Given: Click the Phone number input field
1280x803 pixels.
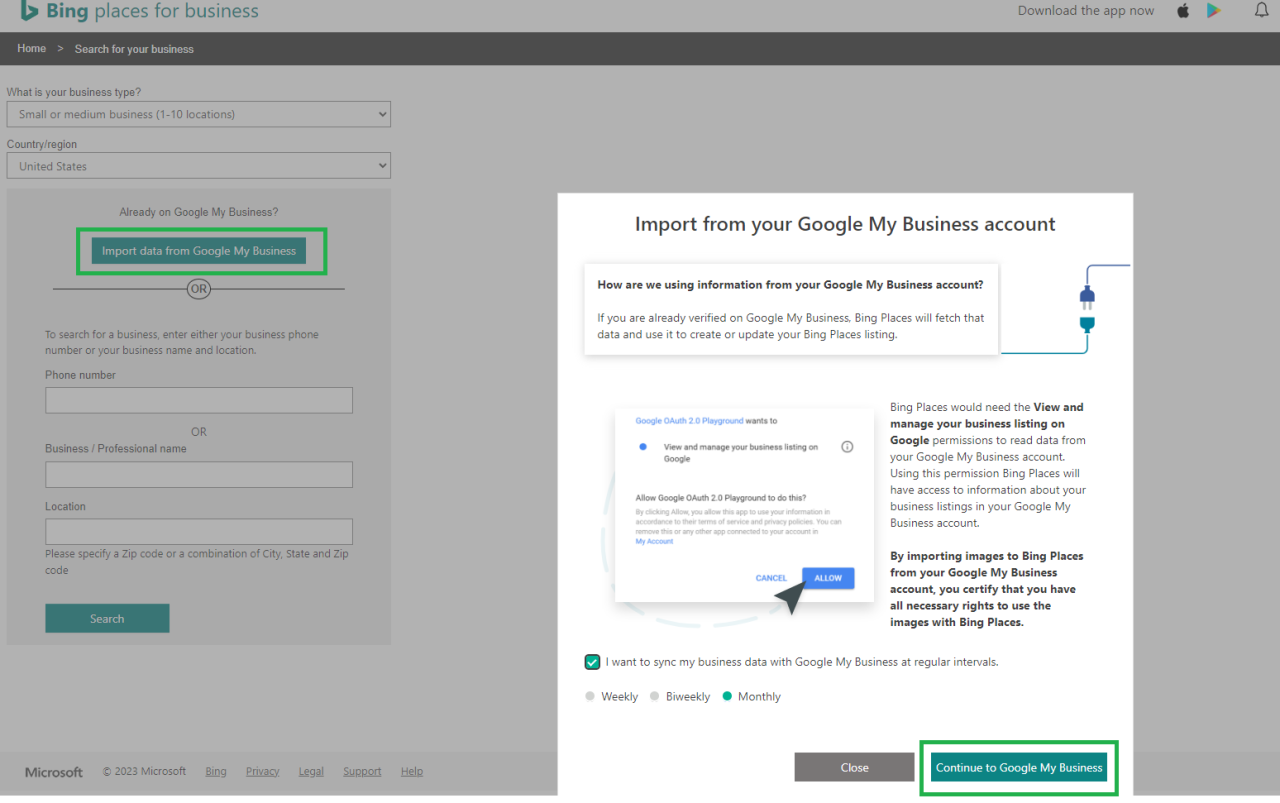Looking at the screenshot, I should click(198, 400).
